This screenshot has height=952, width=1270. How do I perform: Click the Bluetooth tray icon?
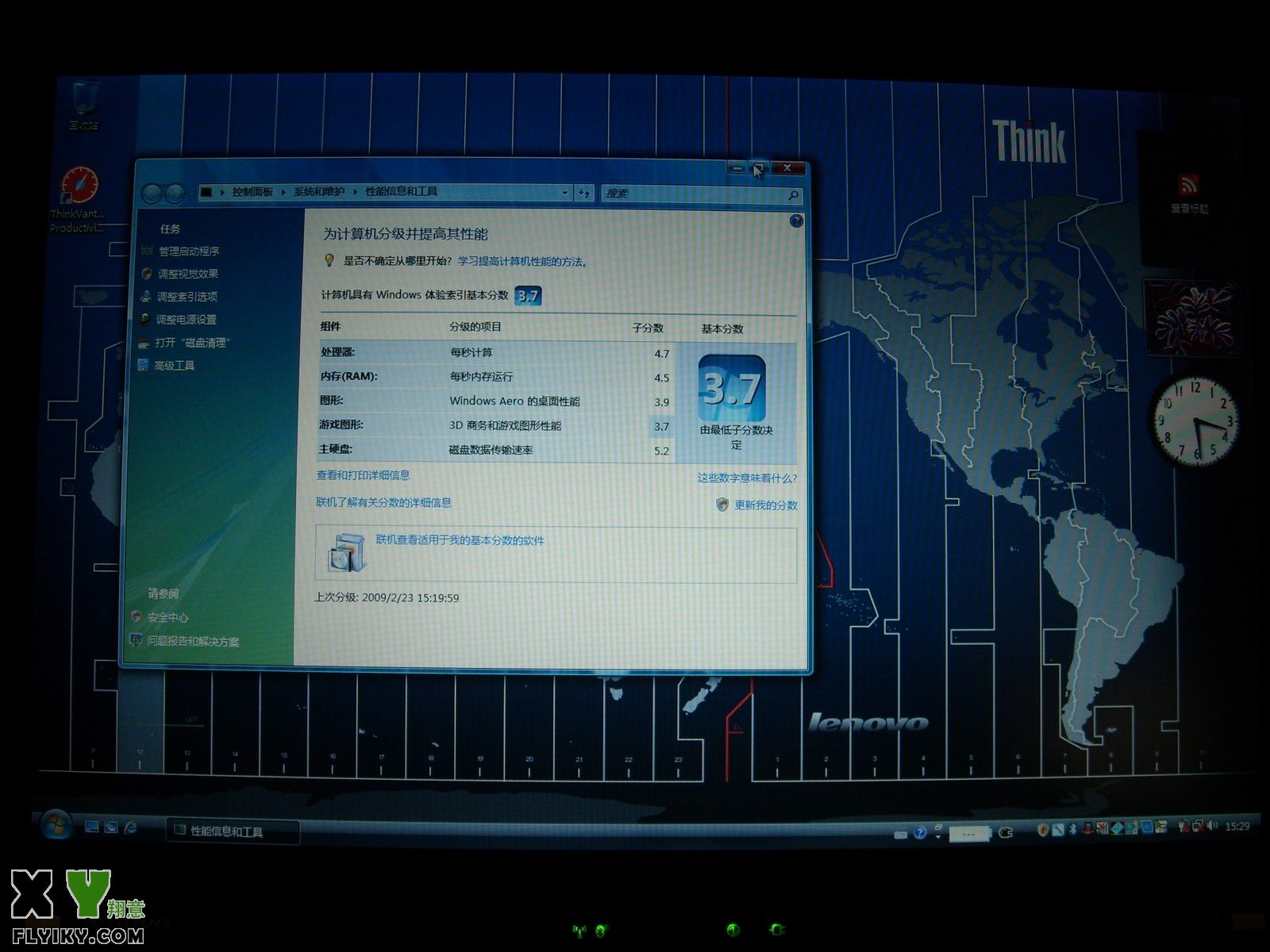[x=1072, y=829]
